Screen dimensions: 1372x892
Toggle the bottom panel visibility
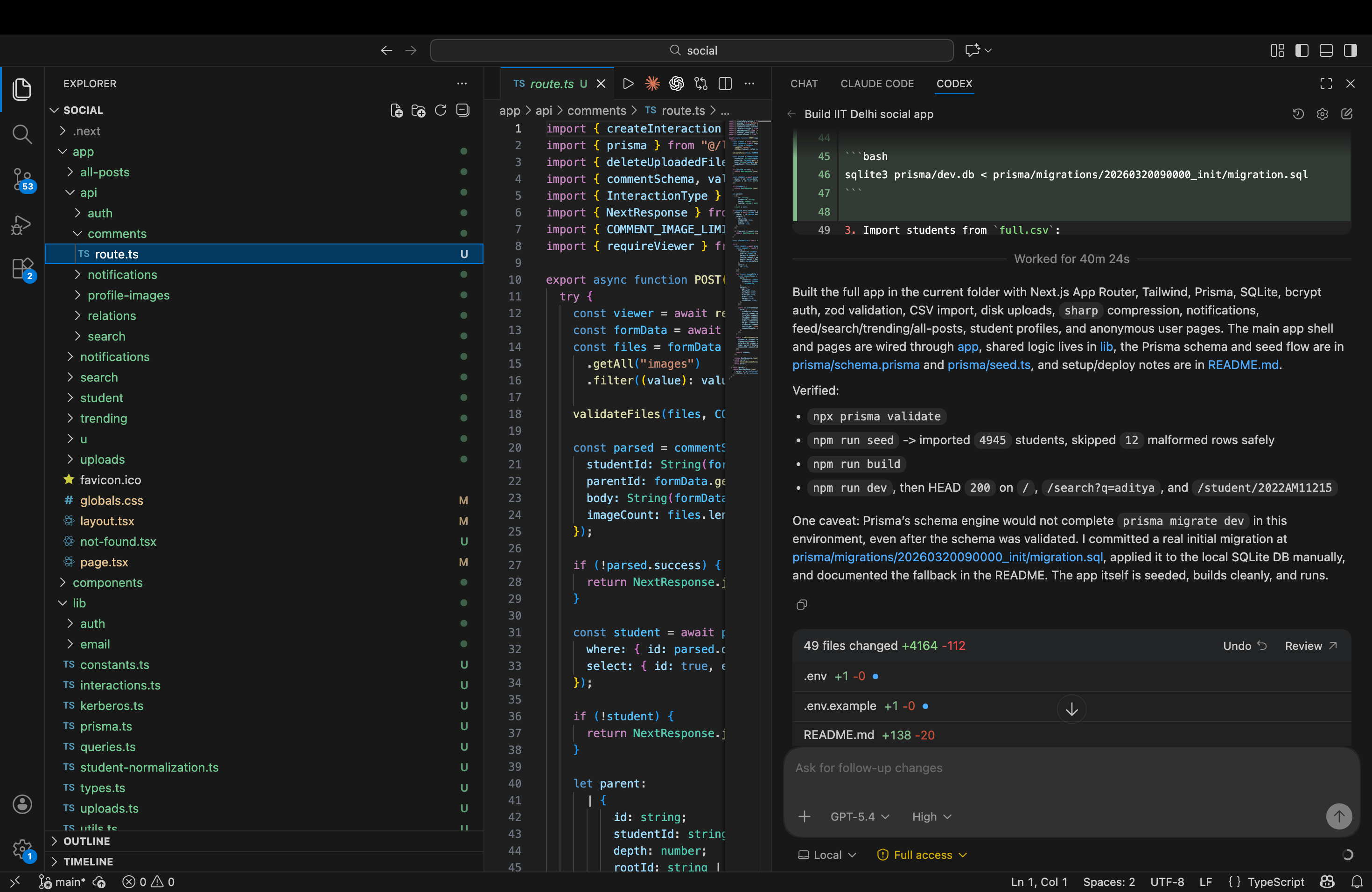[x=1326, y=50]
